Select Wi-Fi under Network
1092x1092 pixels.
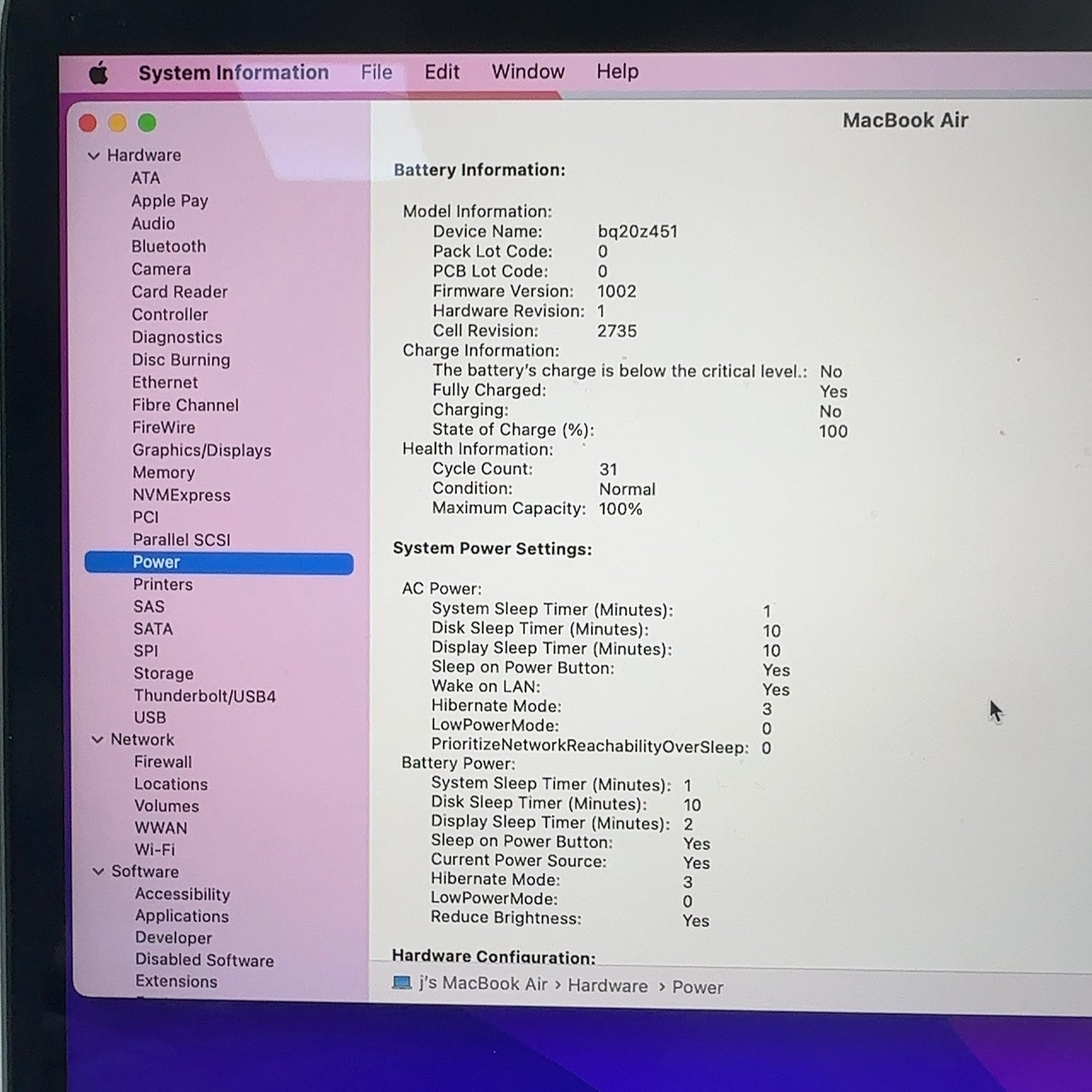point(154,850)
